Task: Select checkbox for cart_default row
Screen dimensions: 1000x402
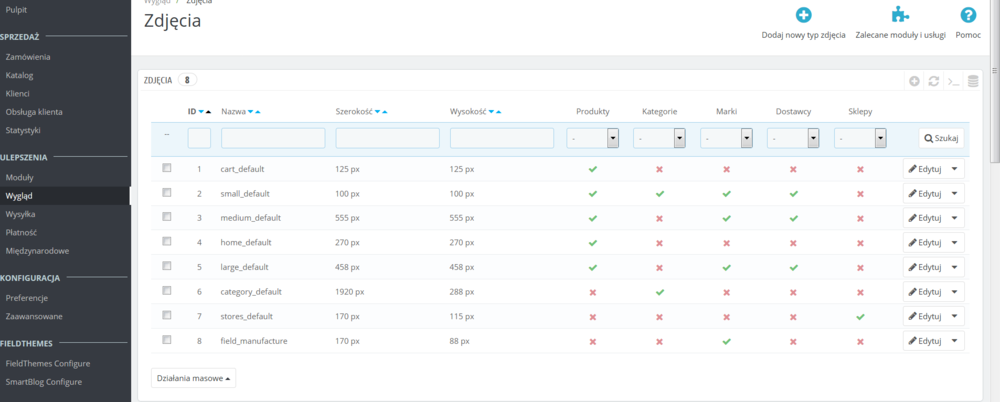Action: point(167,168)
